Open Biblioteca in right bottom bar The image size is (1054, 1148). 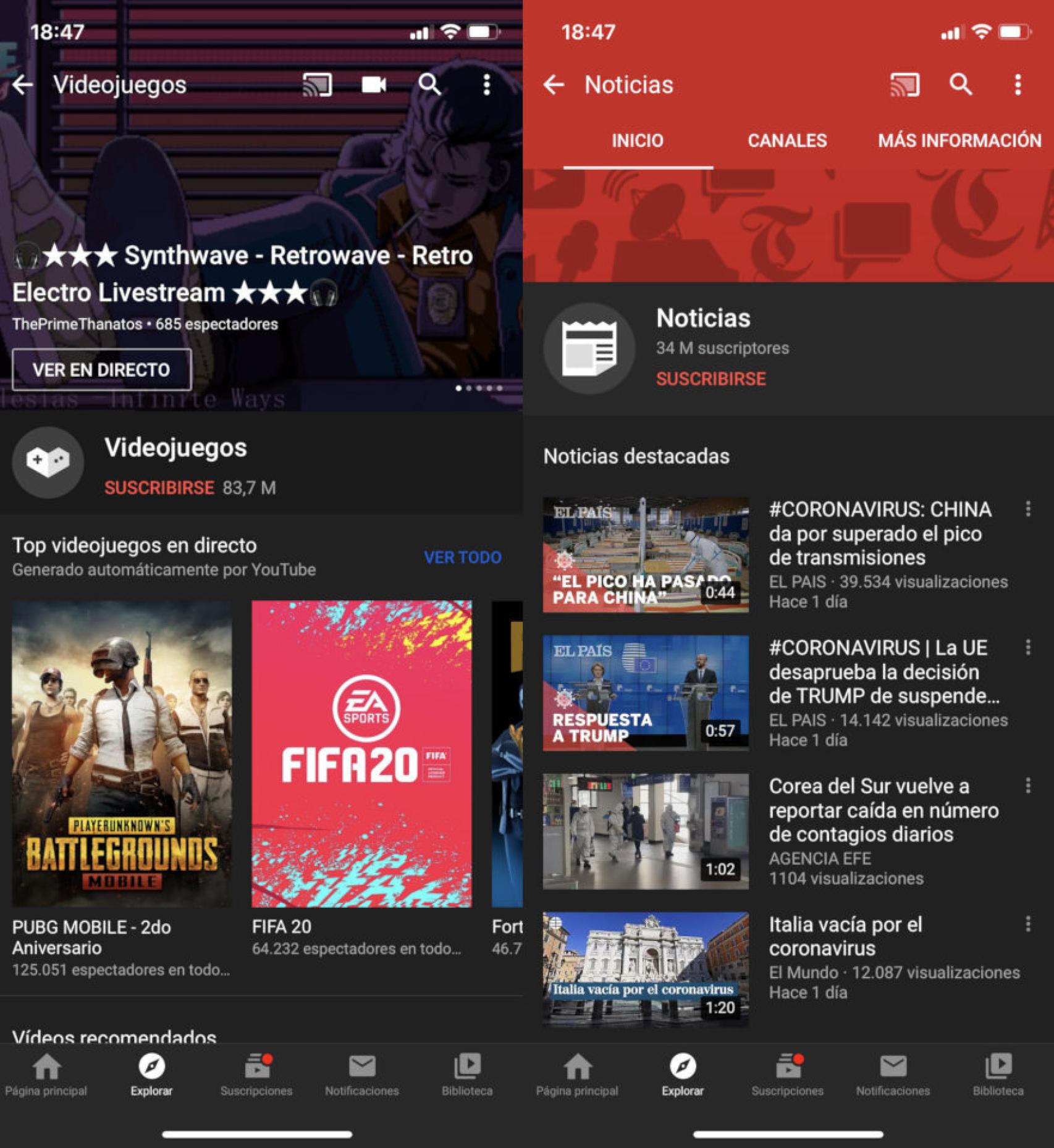[x=998, y=1075]
